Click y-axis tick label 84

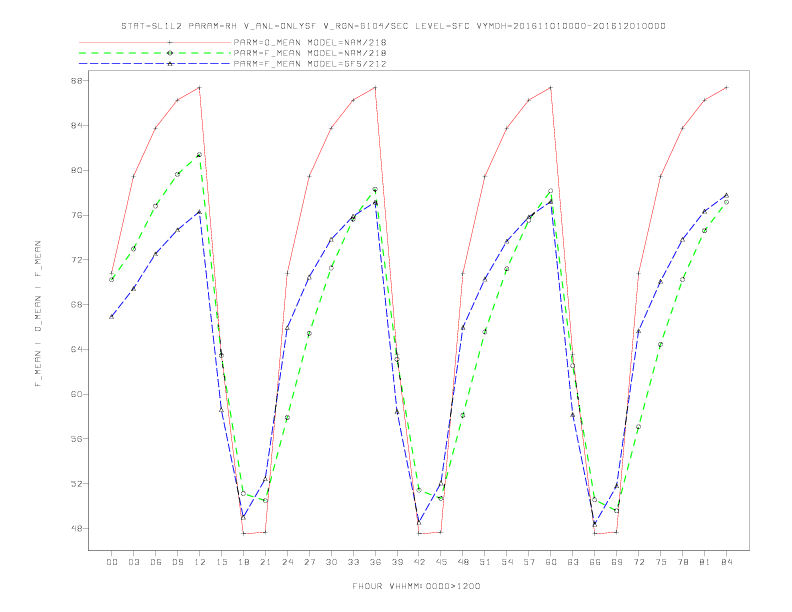[x=78, y=126]
